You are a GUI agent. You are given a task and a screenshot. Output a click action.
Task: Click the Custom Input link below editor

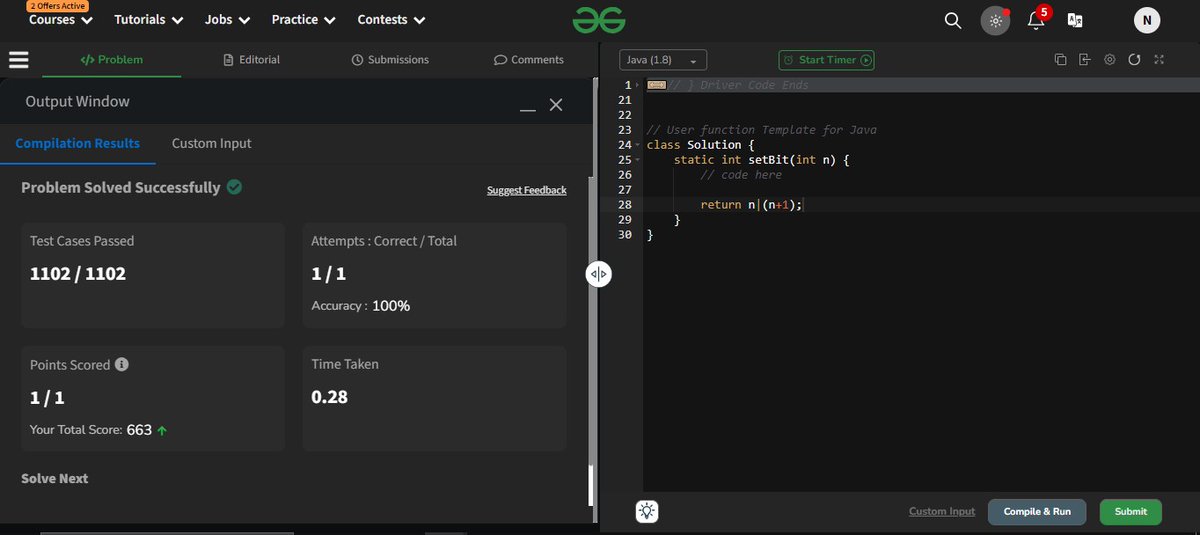coord(942,511)
